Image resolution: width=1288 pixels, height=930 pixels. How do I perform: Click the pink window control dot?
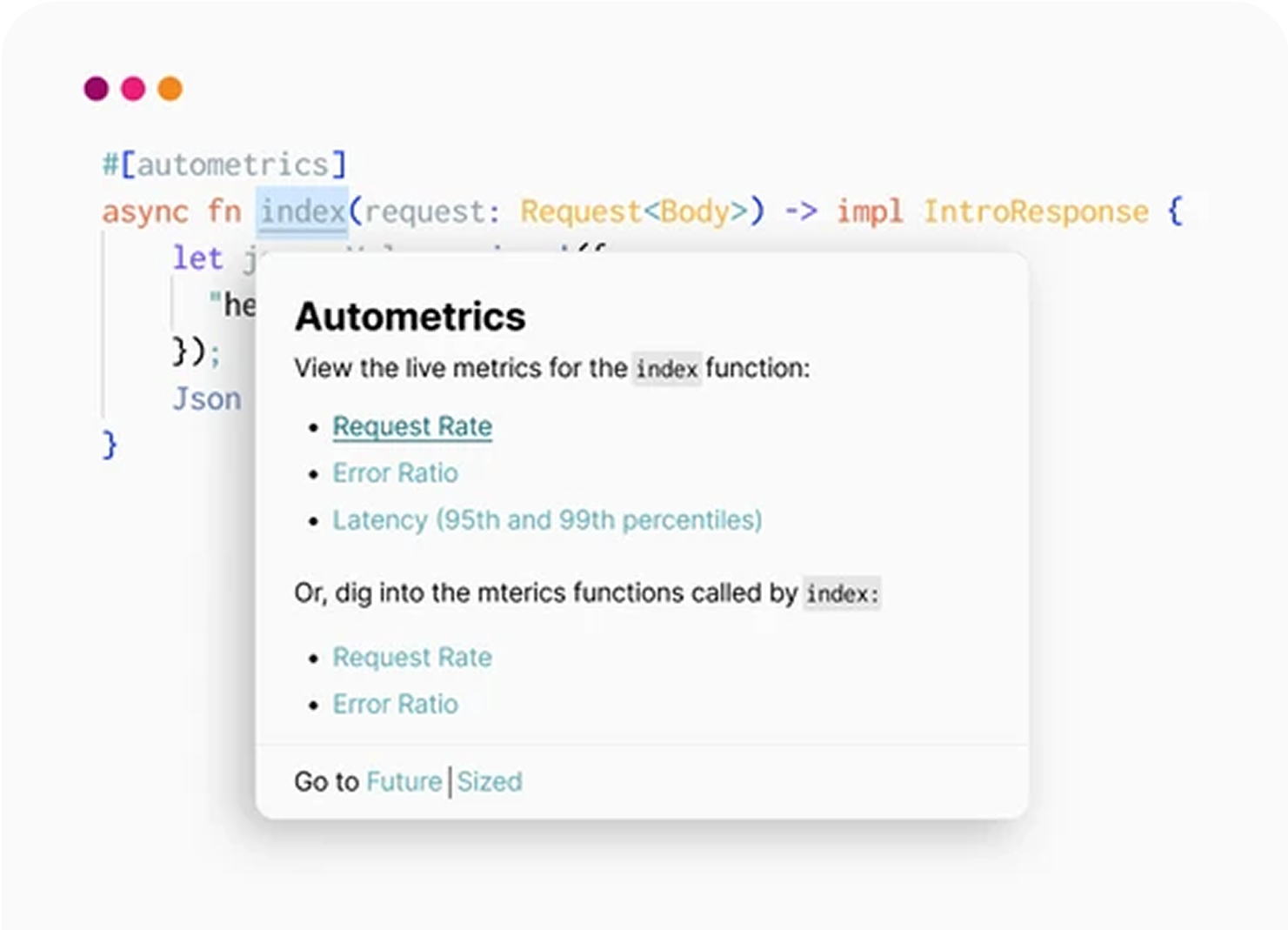tap(133, 89)
